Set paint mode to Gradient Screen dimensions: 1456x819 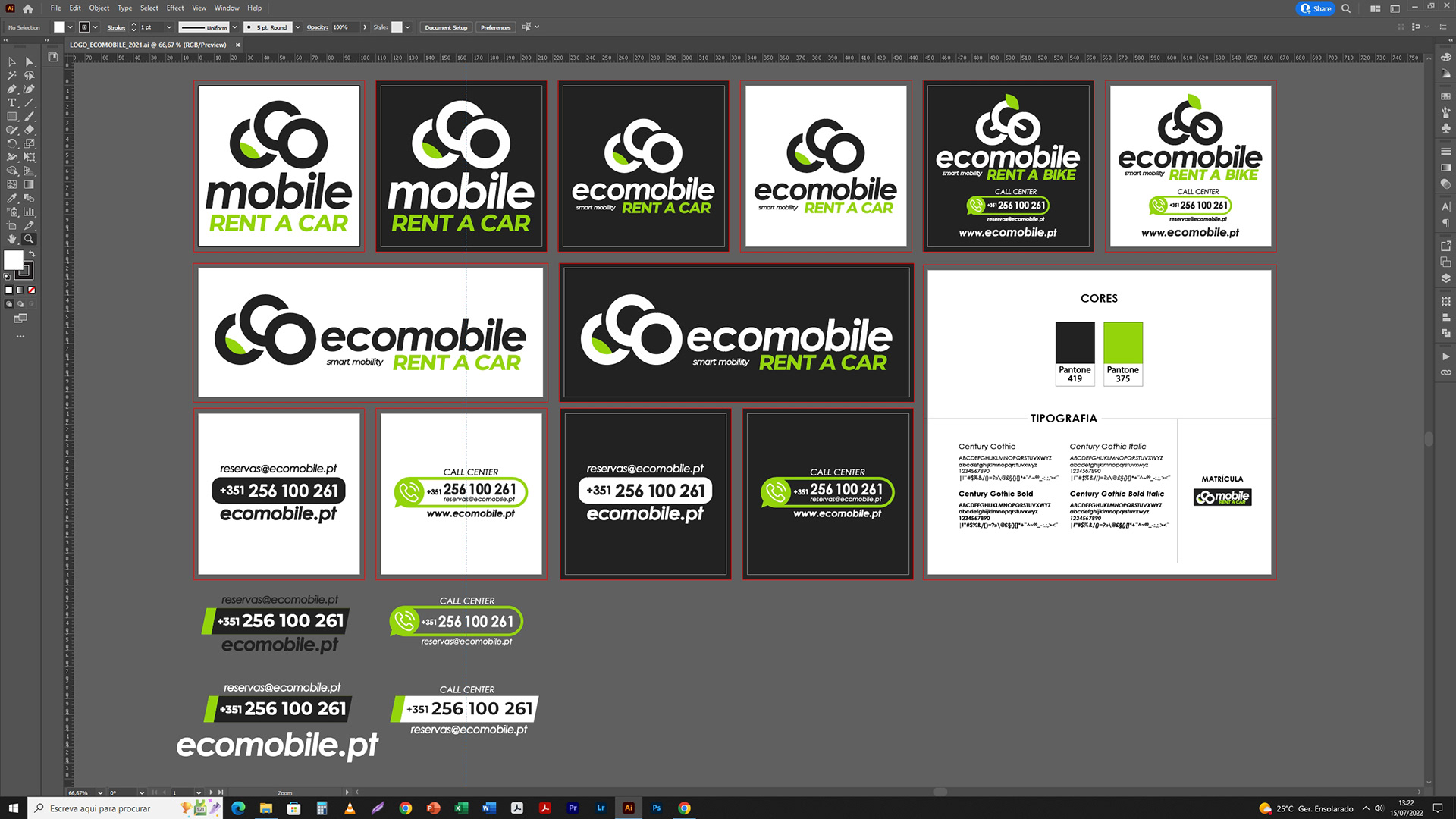point(20,290)
